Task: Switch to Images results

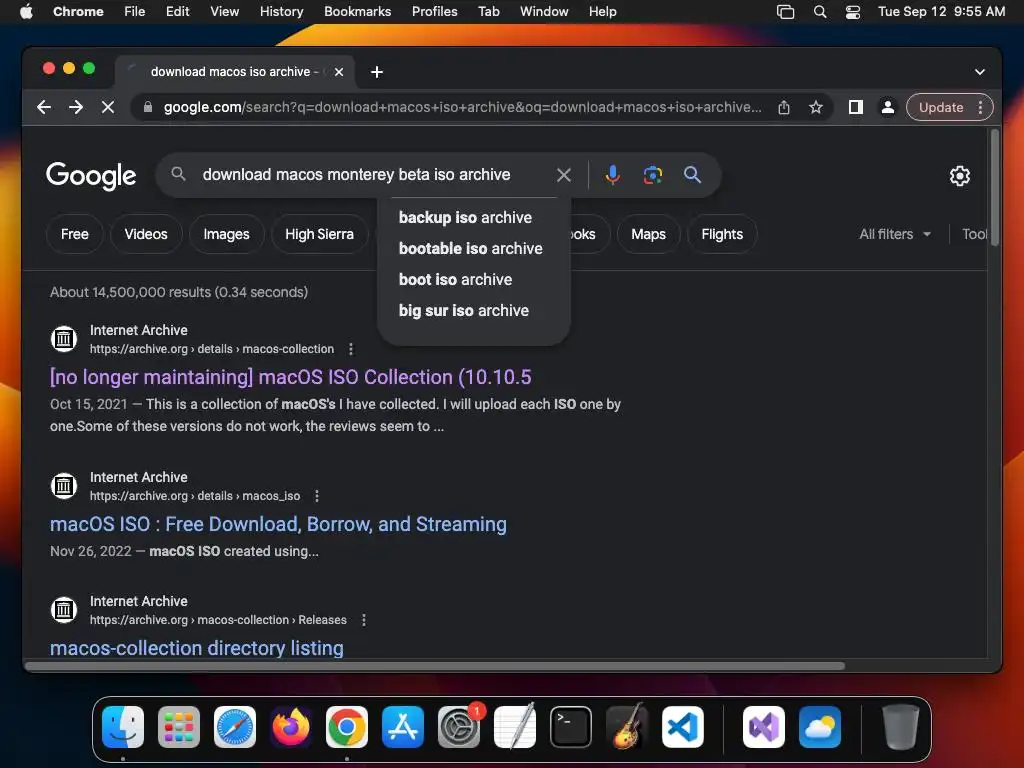Action: click(226, 234)
